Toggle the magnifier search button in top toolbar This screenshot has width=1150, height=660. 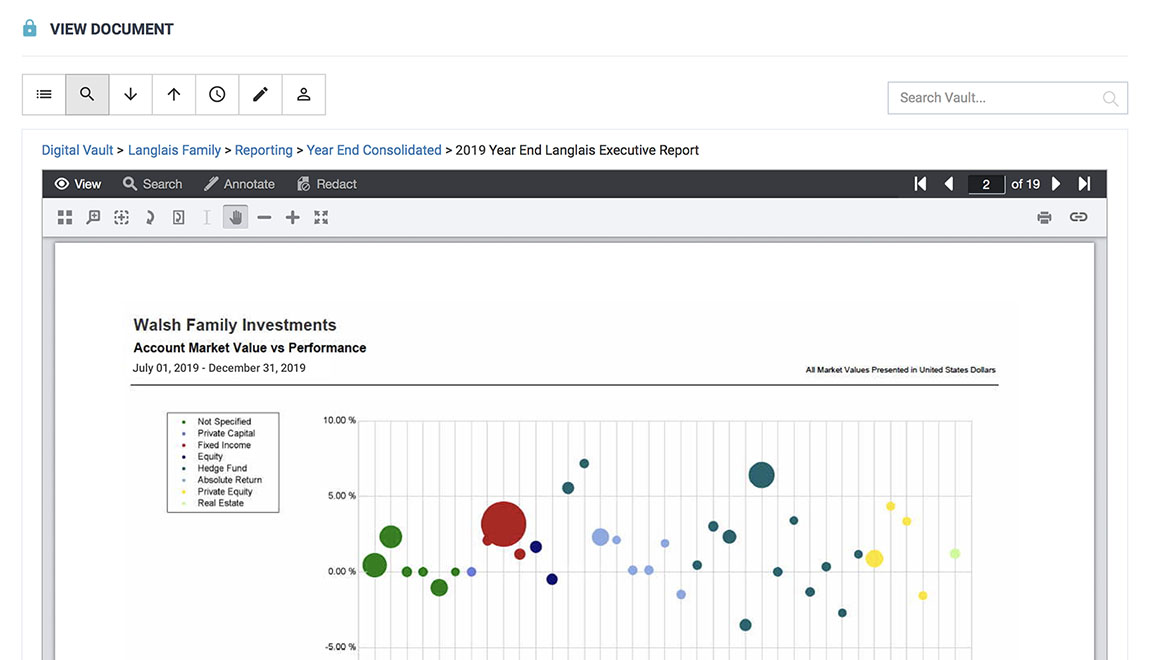87,94
